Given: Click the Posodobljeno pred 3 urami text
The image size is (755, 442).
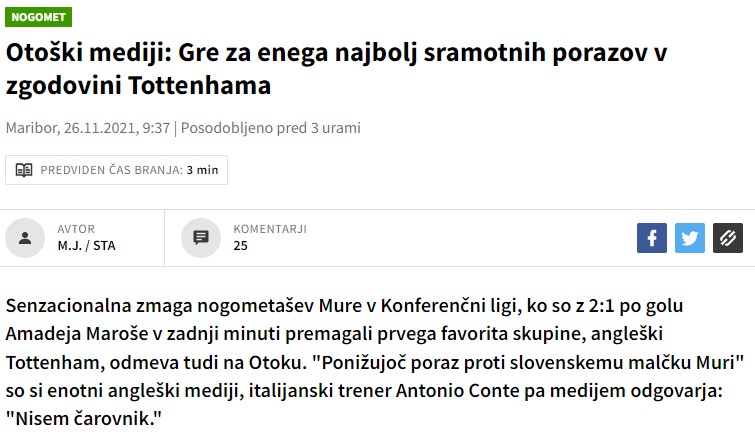Looking at the screenshot, I should (x=271, y=128).
